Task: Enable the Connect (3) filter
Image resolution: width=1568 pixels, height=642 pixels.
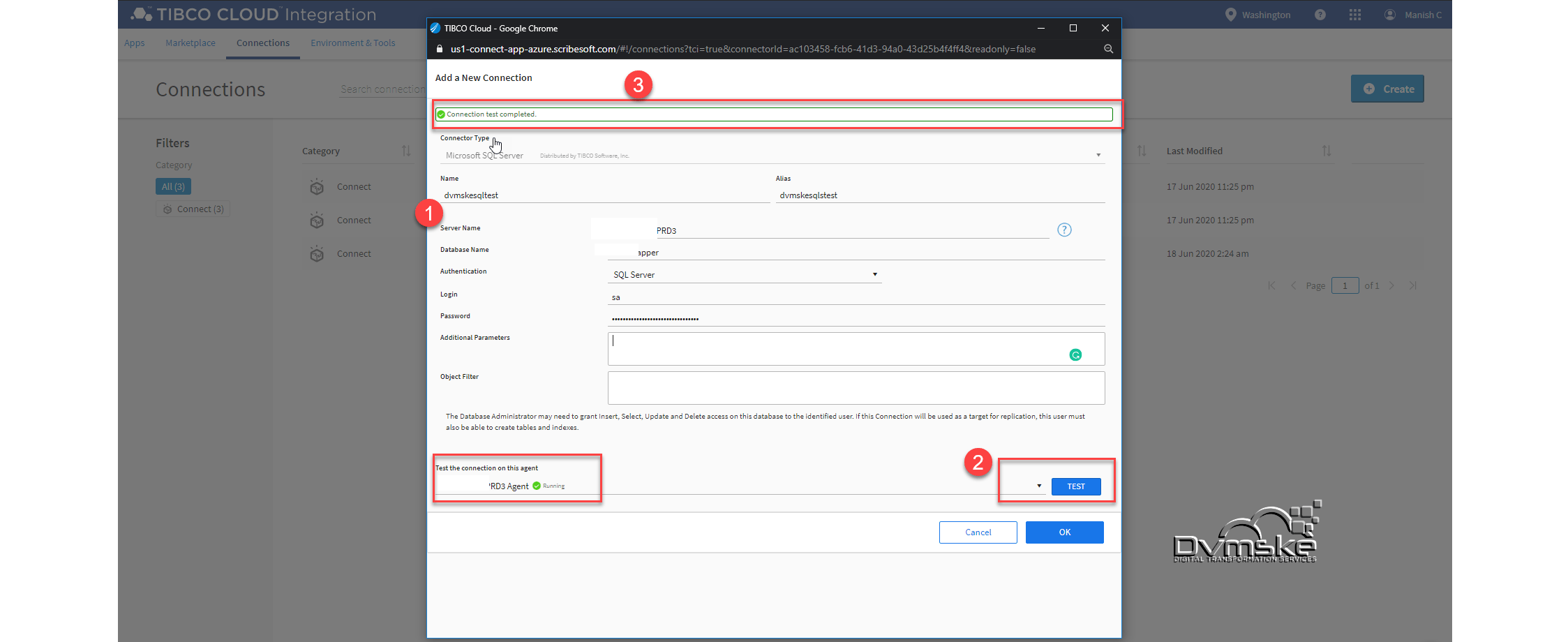Action: (193, 208)
